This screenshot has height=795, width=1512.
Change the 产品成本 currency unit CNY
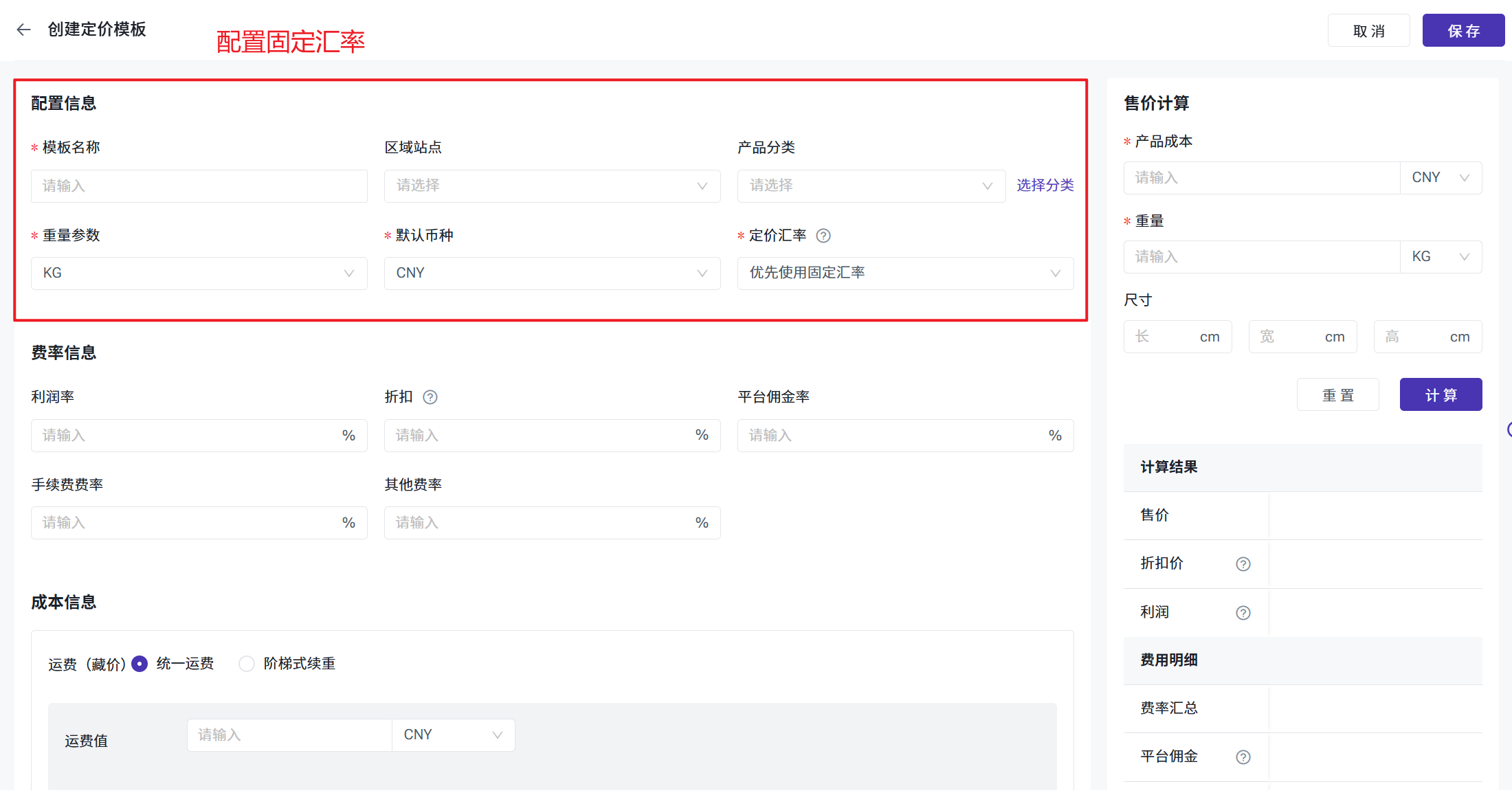click(1441, 178)
